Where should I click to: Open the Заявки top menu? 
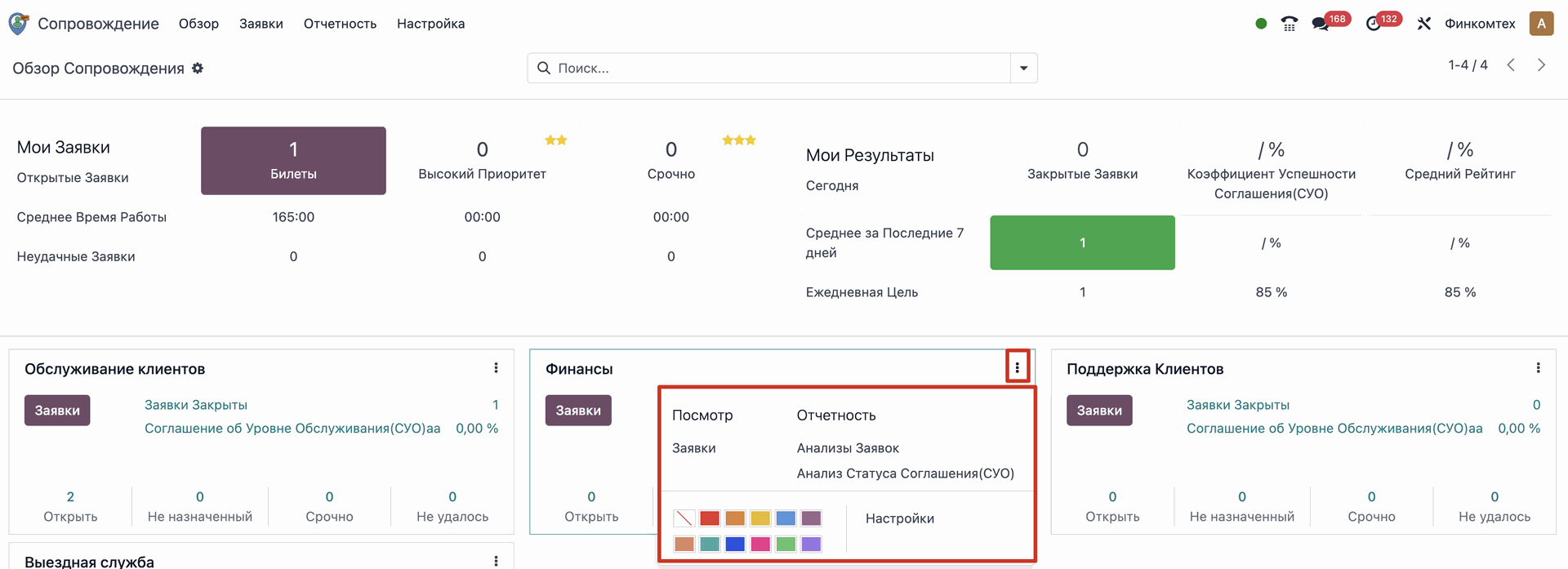[x=261, y=24]
